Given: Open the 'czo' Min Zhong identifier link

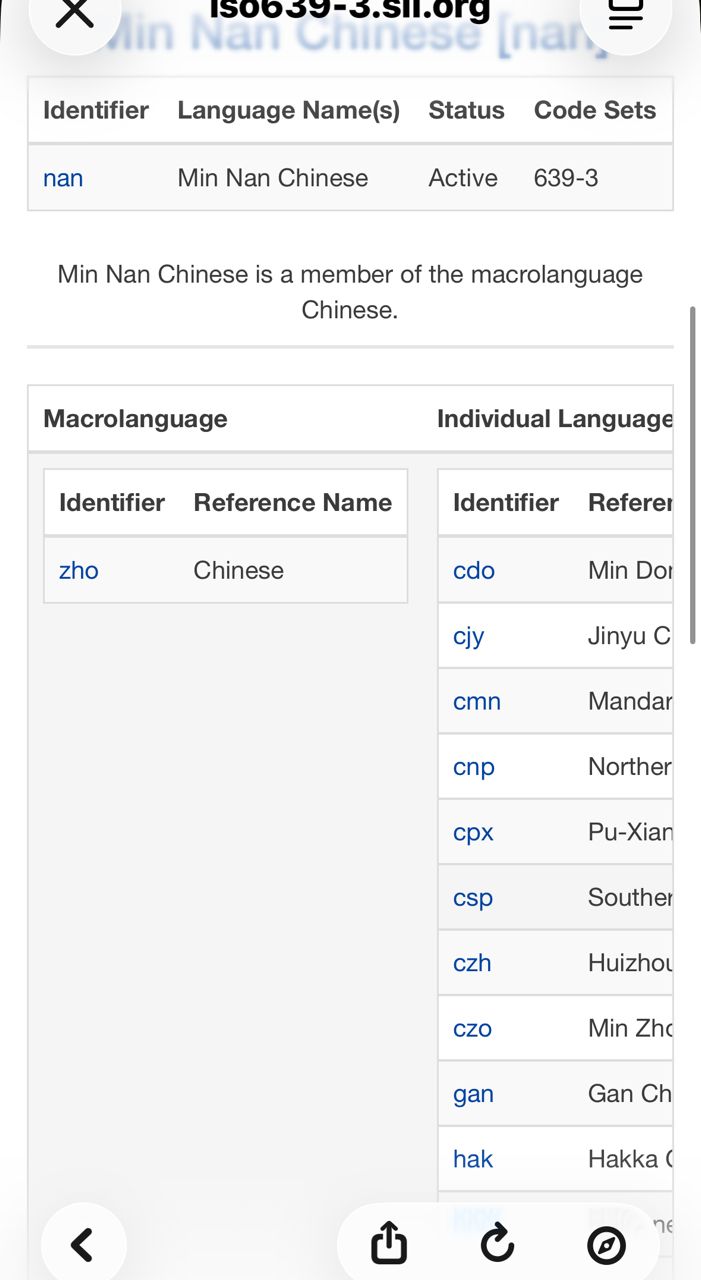Looking at the screenshot, I should (472, 1028).
